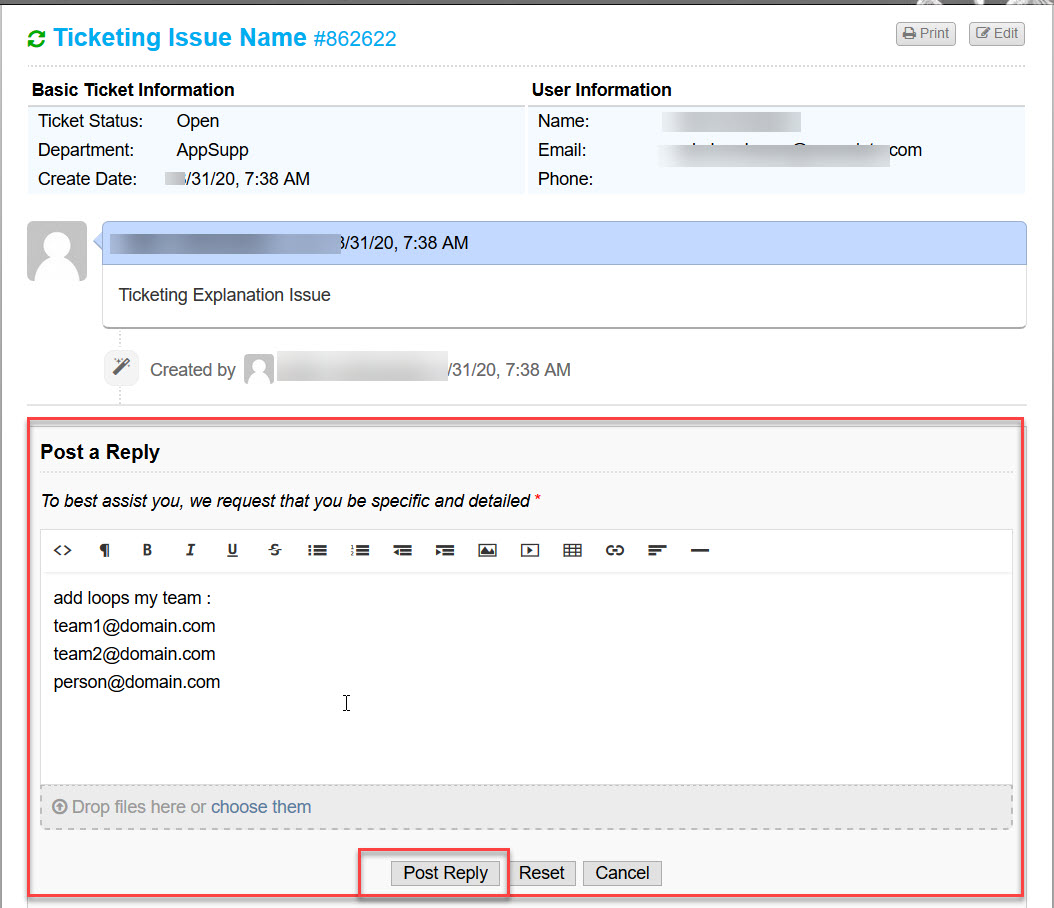Insert unordered bullet list
Screen dimensions: 1054x908
(x=317, y=550)
